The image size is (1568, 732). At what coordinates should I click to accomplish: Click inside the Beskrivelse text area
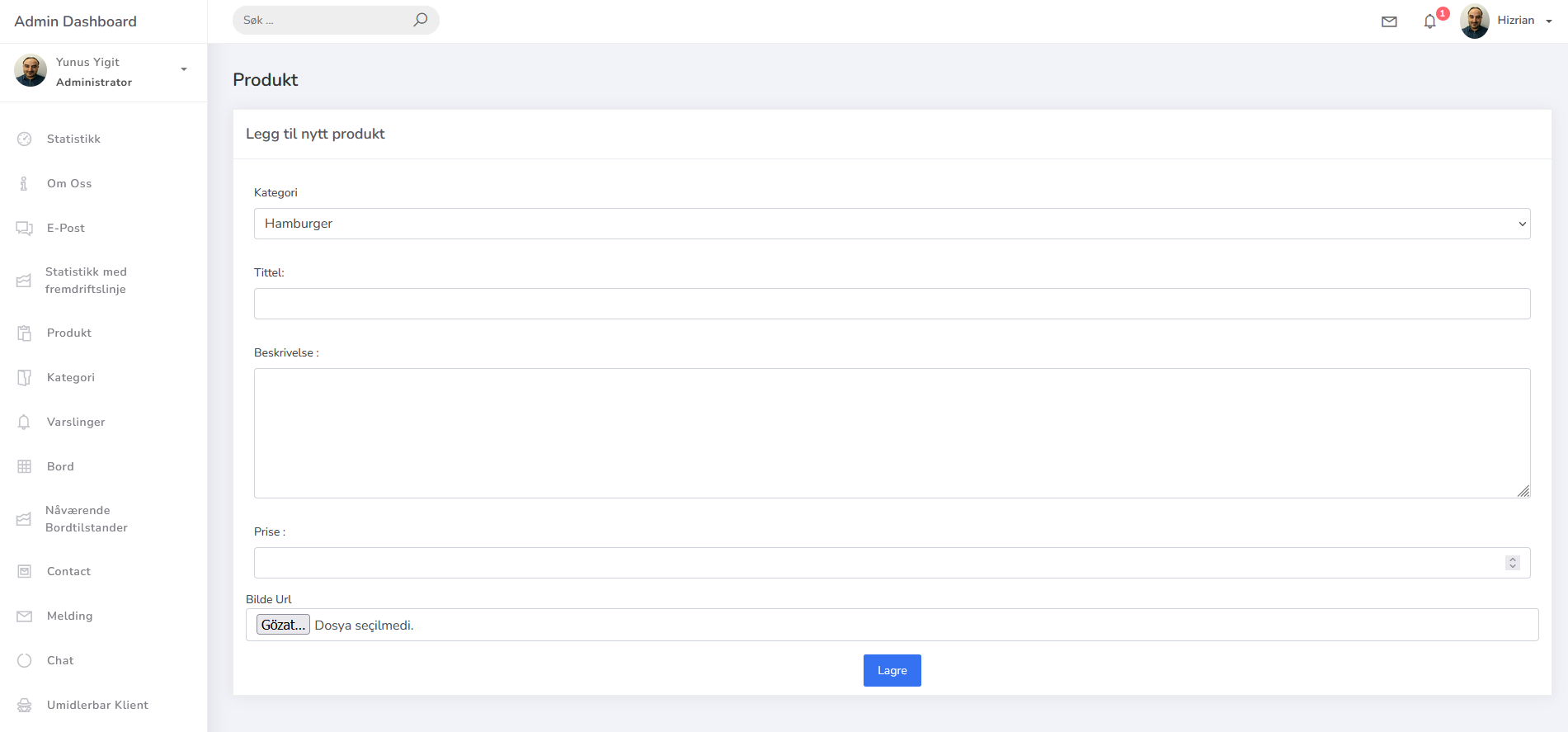pos(892,433)
